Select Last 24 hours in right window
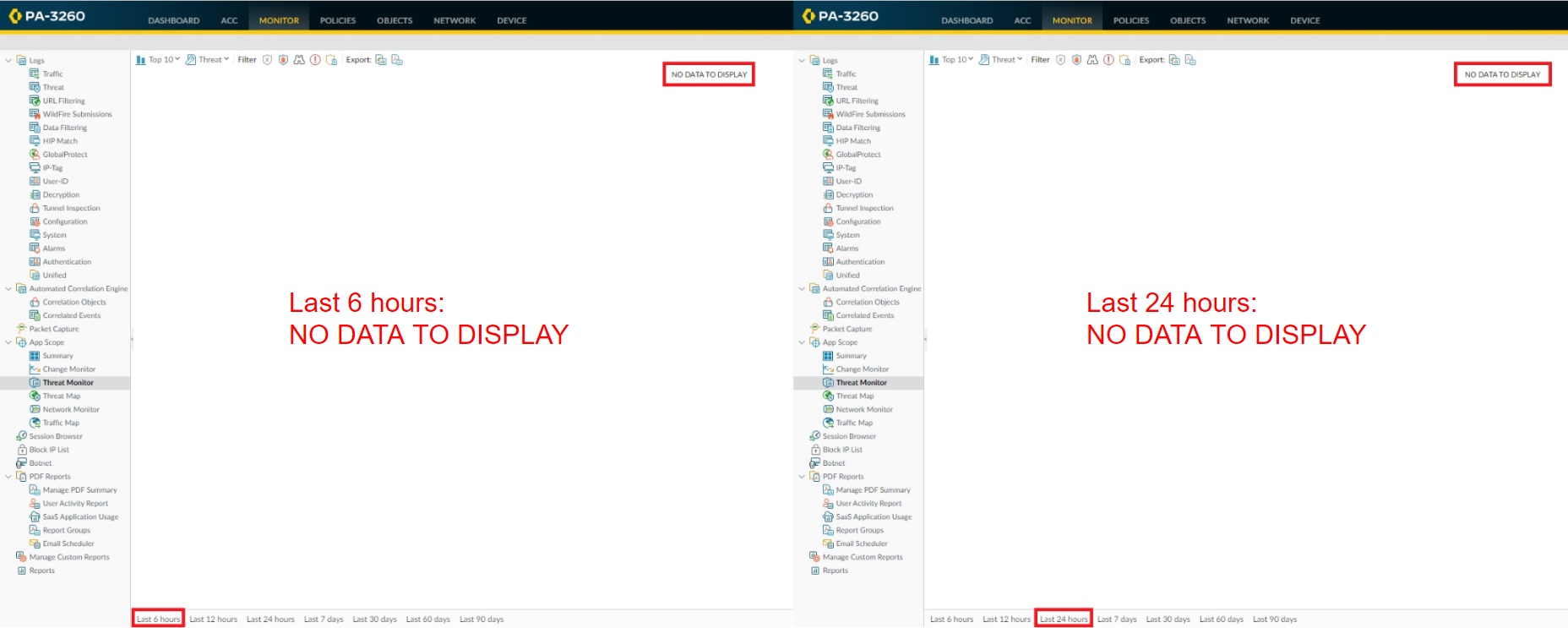The width and height of the screenshot is (1568, 628). [1064, 619]
